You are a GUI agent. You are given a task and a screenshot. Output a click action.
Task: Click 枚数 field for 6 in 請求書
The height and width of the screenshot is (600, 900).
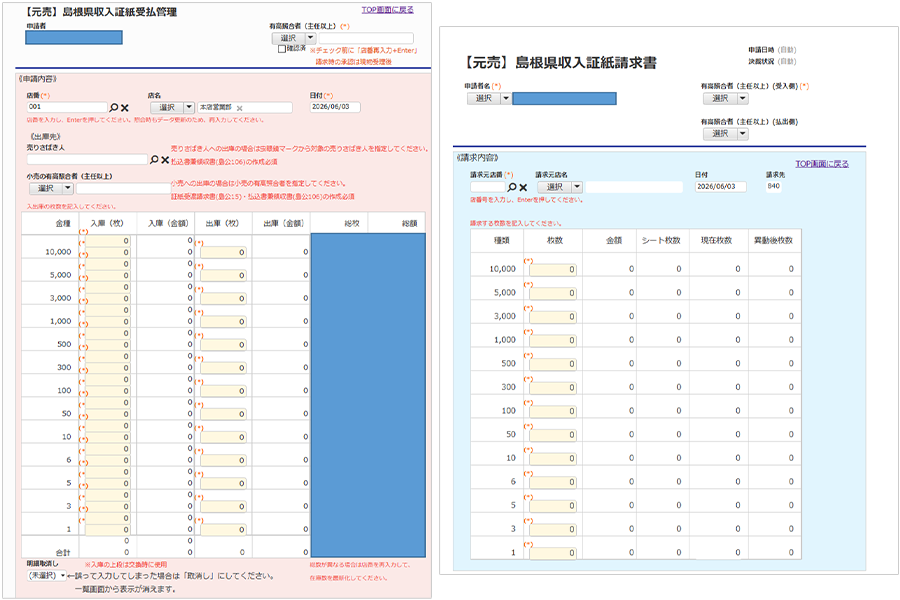pyautogui.click(x=553, y=482)
